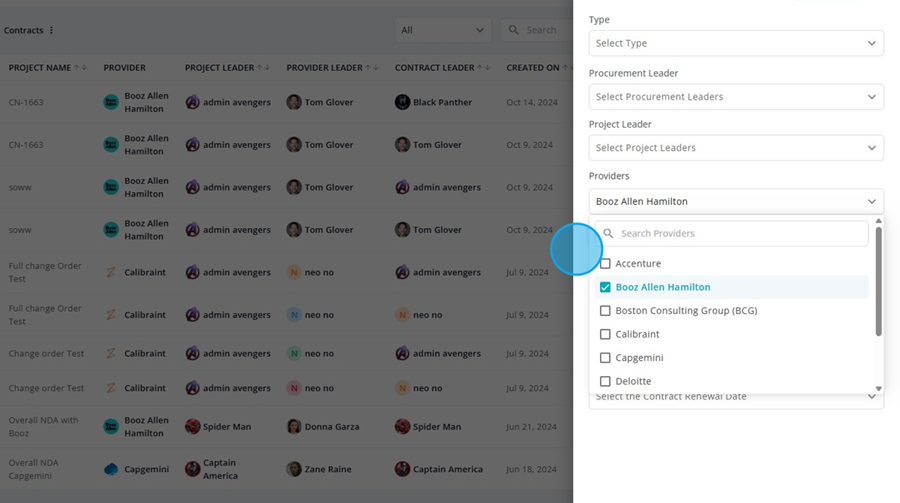
Task: Click the Oct 14, 2024 date cell
Action: [x=532, y=102]
